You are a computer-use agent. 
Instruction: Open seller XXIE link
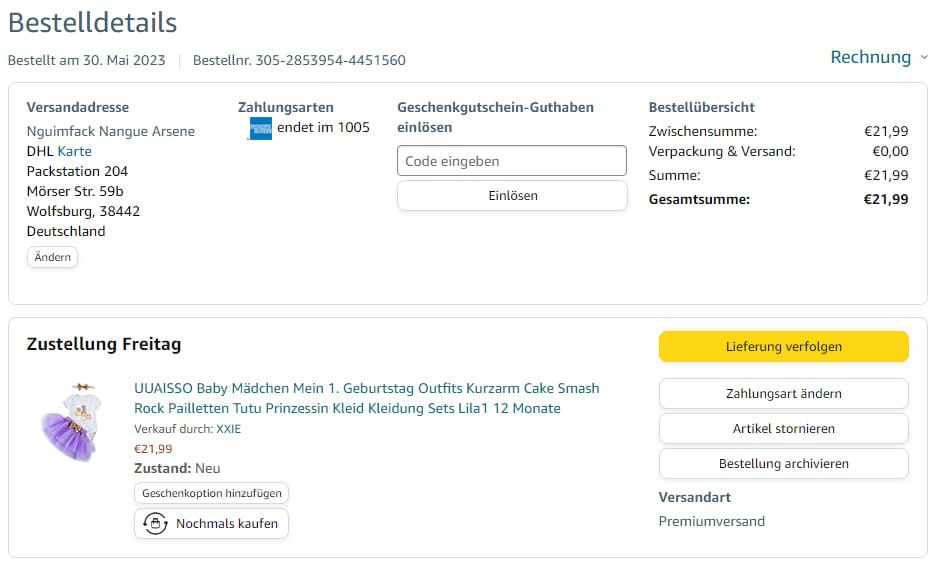[229, 429]
